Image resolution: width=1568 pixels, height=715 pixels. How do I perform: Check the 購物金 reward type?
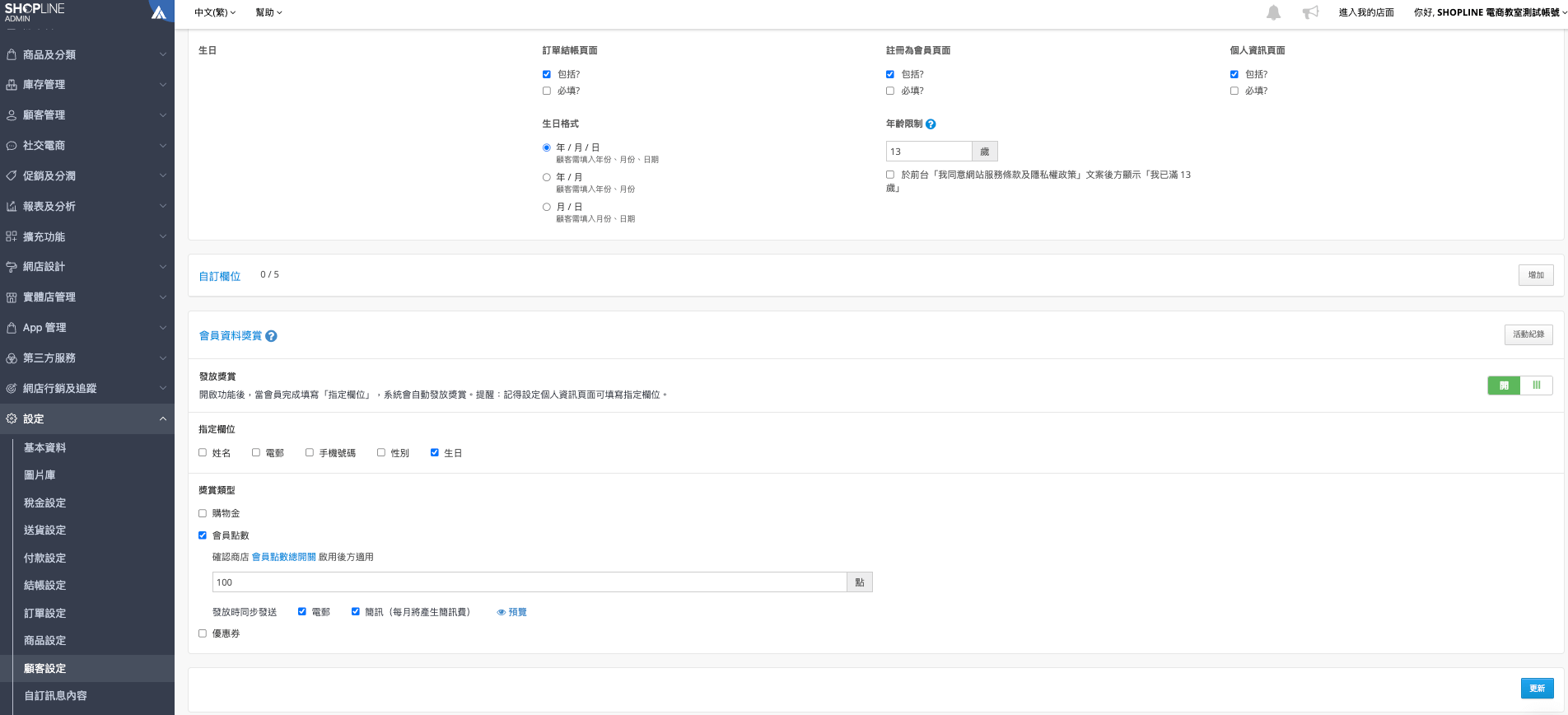click(x=203, y=513)
